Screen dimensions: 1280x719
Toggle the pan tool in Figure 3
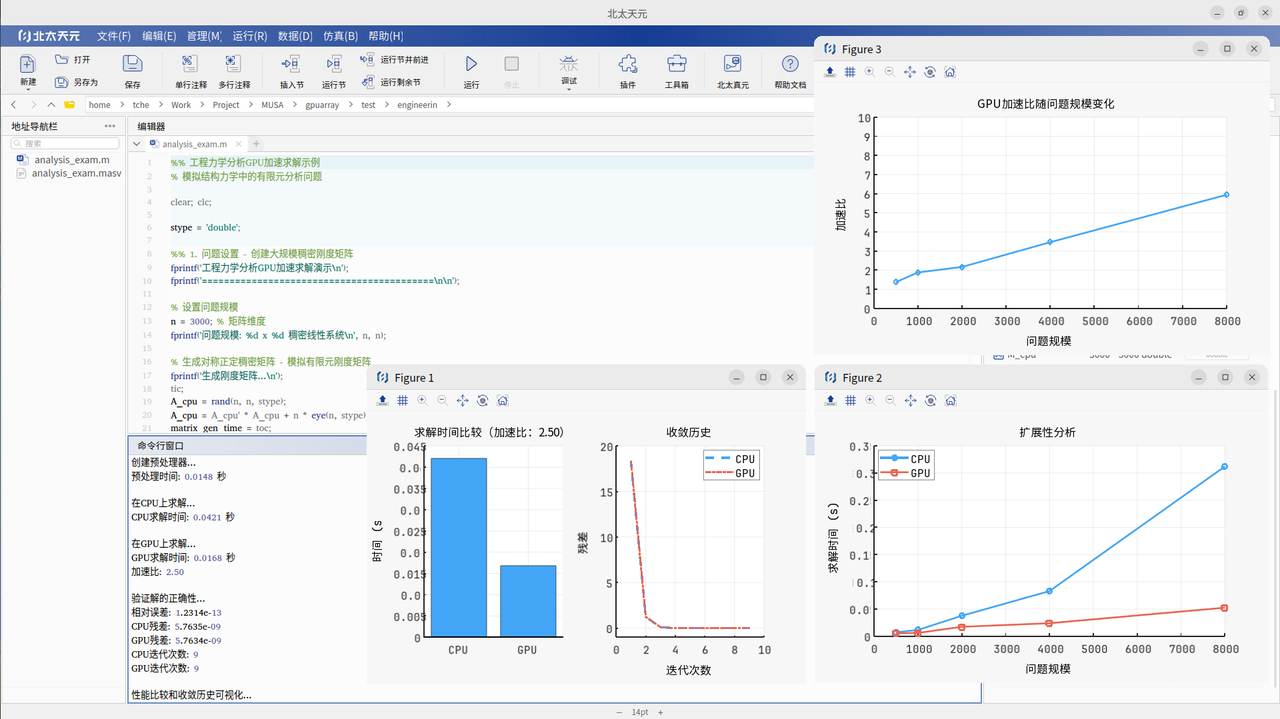[910, 72]
